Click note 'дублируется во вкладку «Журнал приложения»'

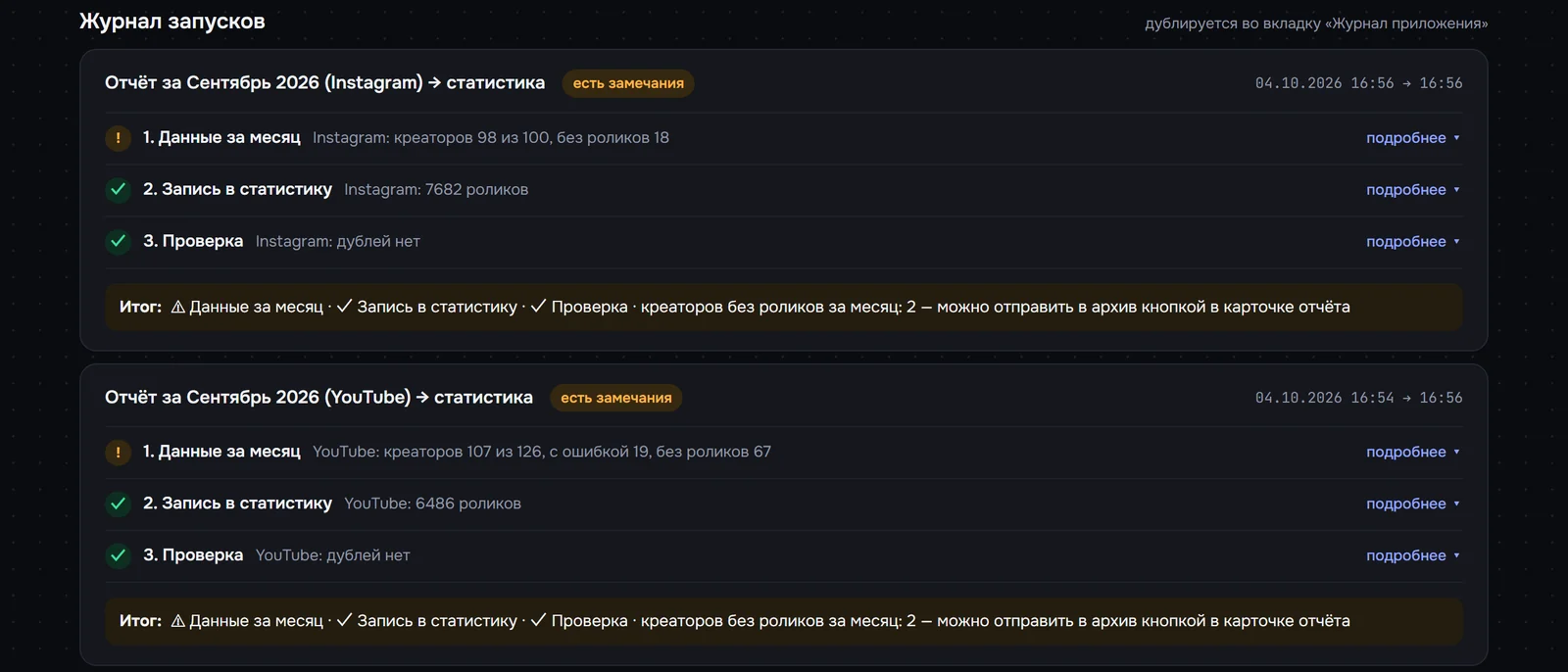[1316, 24]
